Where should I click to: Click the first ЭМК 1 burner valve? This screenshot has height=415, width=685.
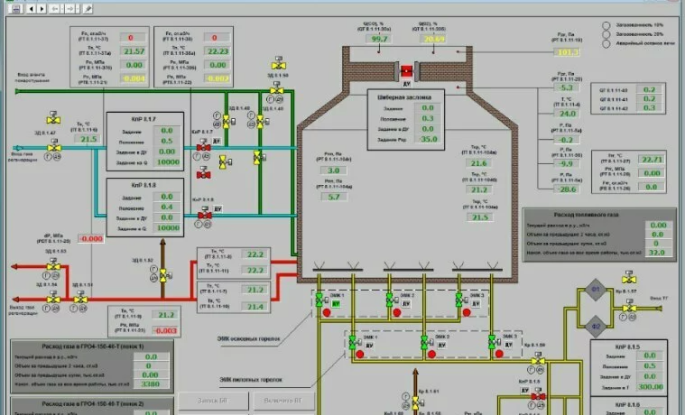[319, 300]
